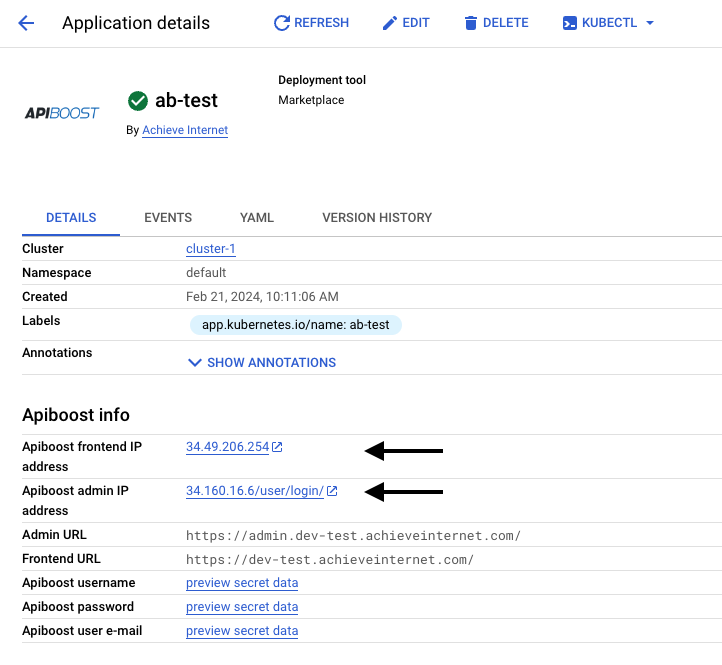Click the APIBoost logo image

62,113
